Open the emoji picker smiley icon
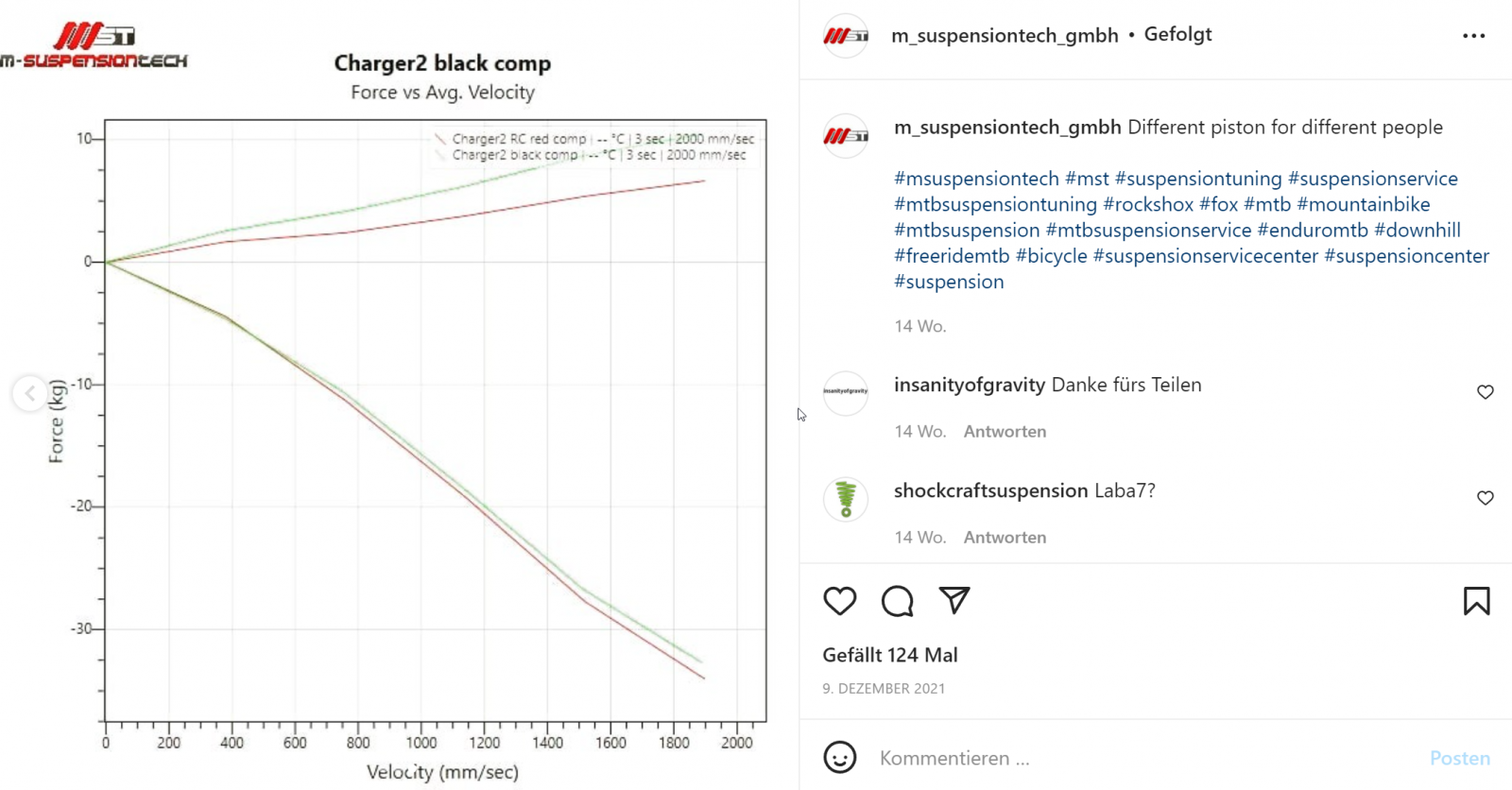The width and height of the screenshot is (1512, 790). tap(839, 757)
